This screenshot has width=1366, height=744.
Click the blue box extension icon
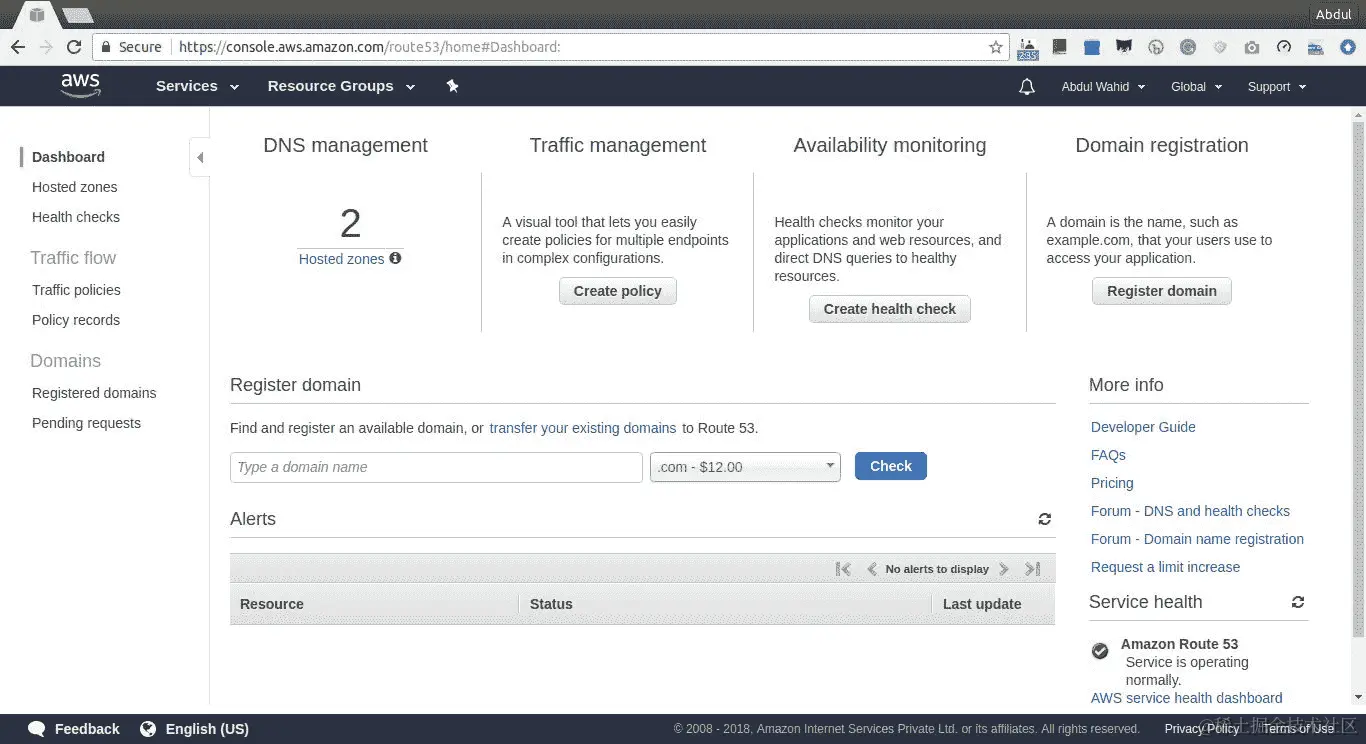coord(1092,47)
